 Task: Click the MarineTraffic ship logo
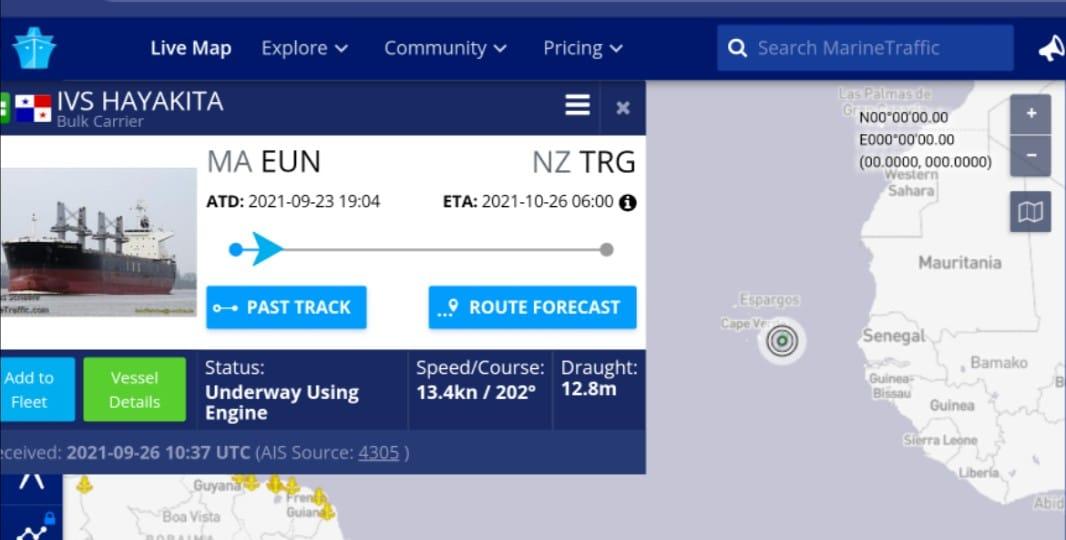point(34,48)
